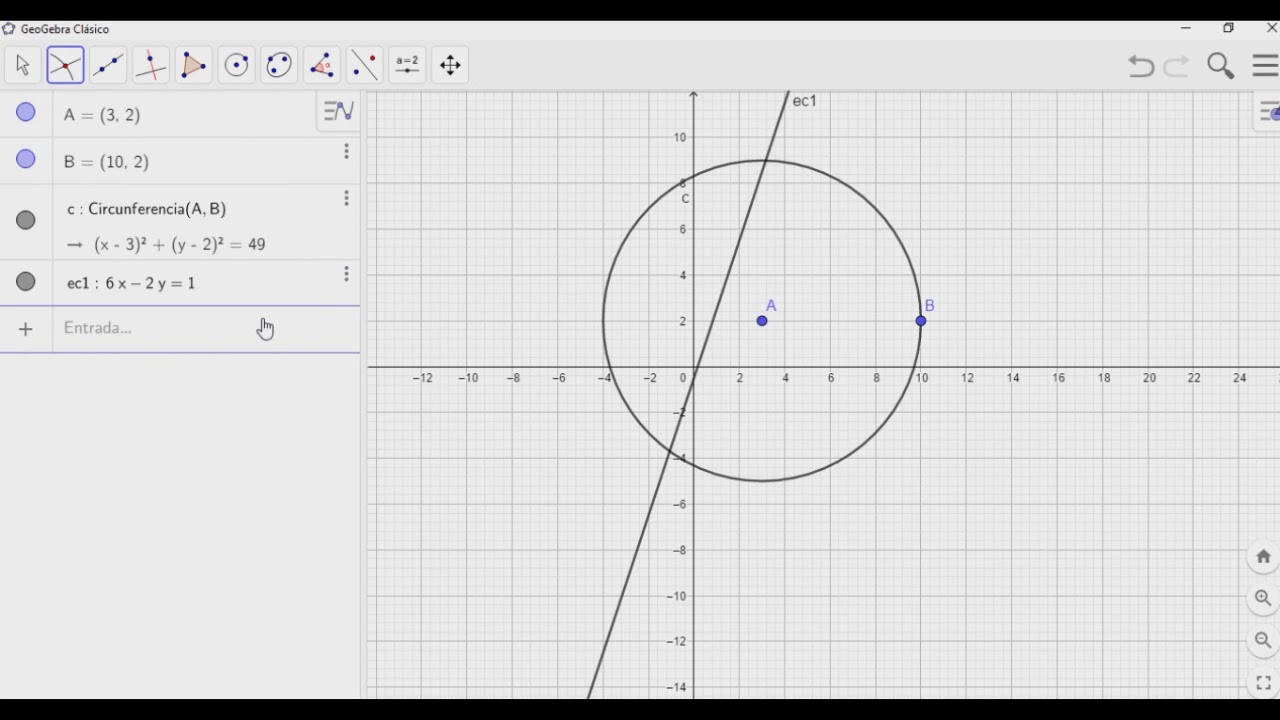Restore down the GeoGebra window
Image resolution: width=1280 pixels, height=720 pixels.
pos(1229,28)
